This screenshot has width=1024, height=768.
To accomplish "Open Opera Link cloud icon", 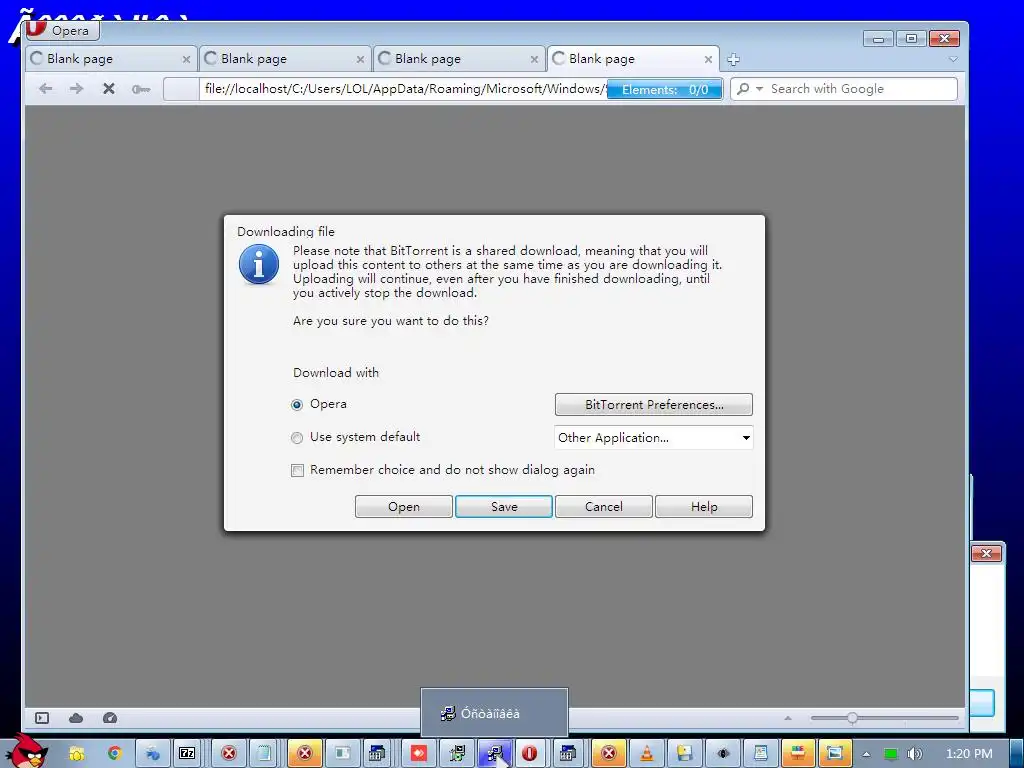I will [76, 718].
